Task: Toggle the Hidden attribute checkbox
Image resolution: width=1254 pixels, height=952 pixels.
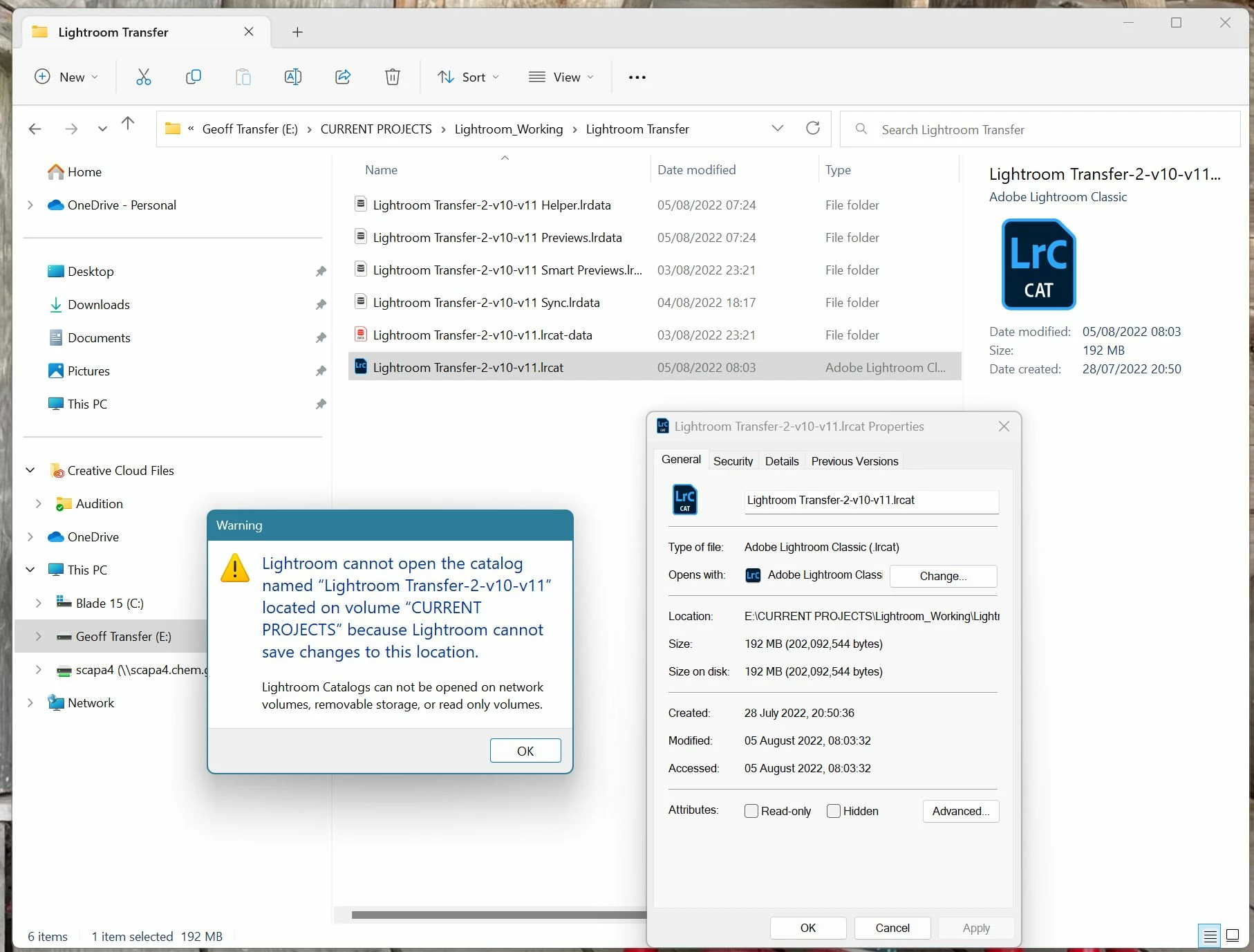Action: [x=834, y=811]
